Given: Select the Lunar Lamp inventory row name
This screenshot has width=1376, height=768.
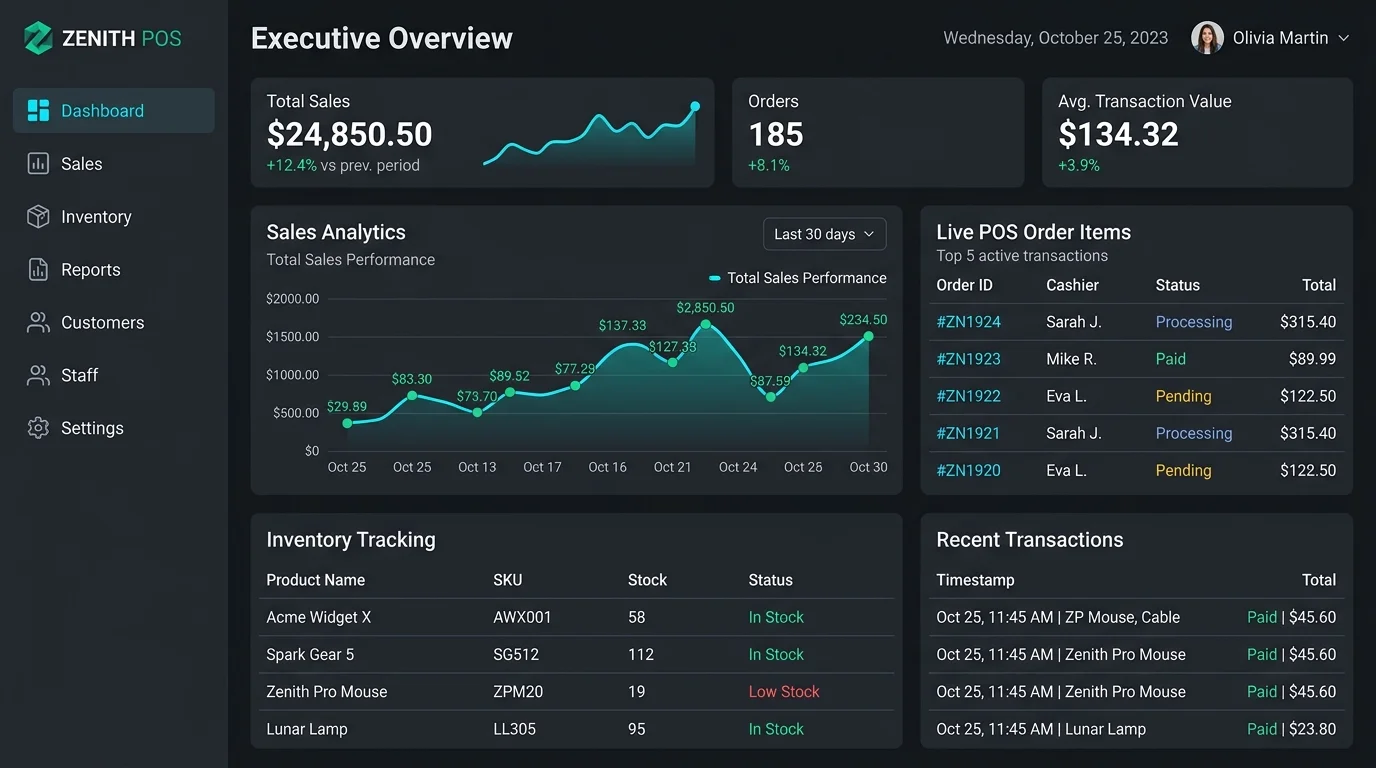Looking at the screenshot, I should [x=307, y=729].
